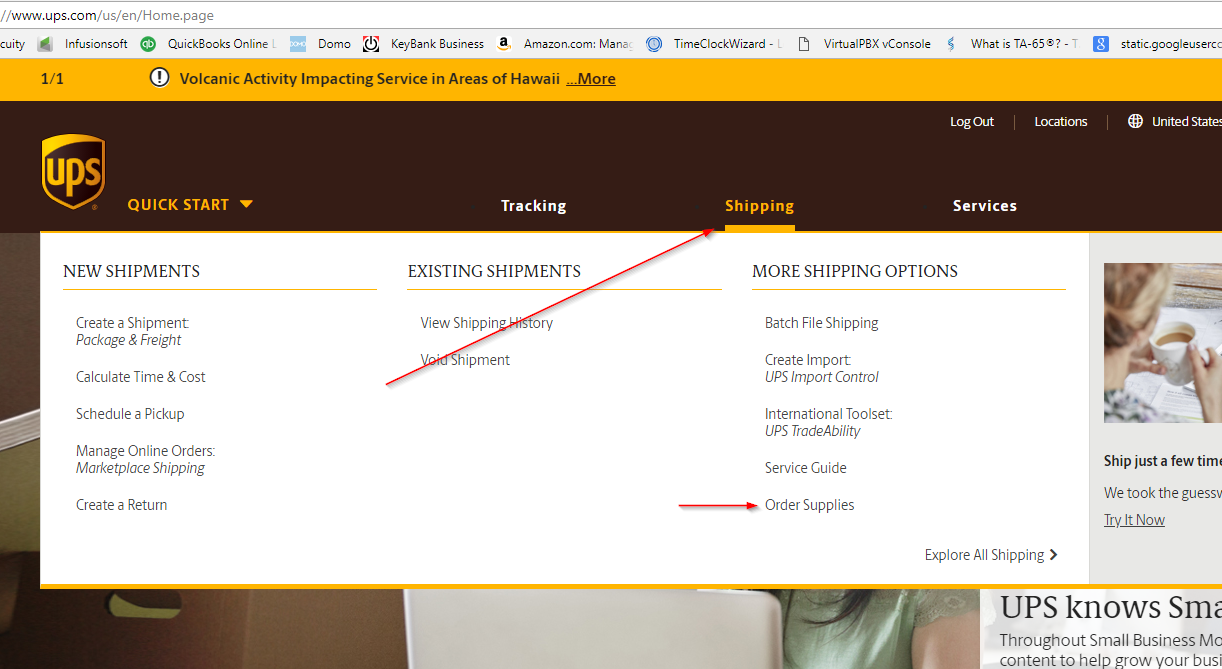This screenshot has width=1222, height=669.
Task: Click Schedule a Pickup
Action: [130, 414]
